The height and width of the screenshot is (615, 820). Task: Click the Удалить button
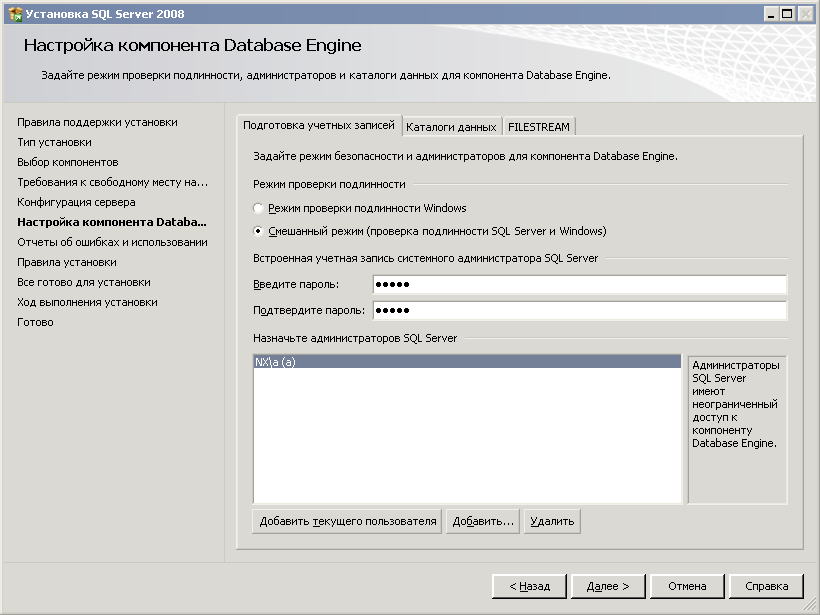tap(552, 521)
